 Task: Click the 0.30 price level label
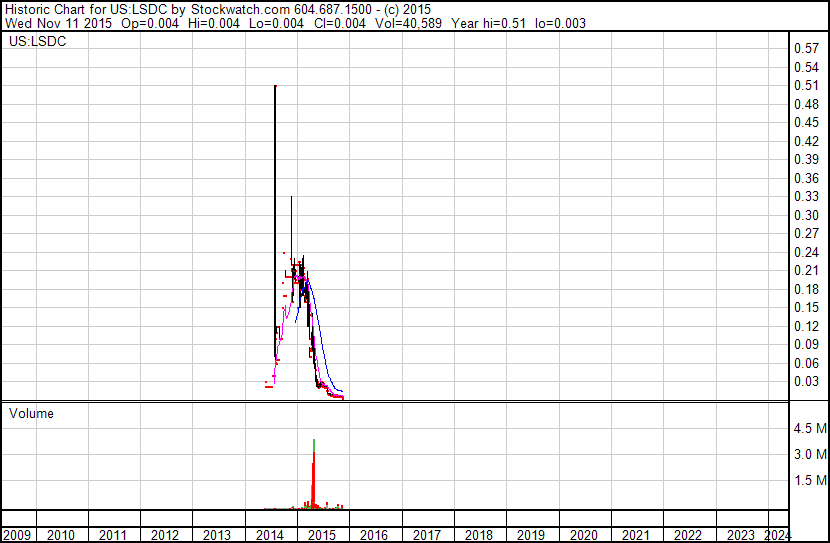pos(806,215)
